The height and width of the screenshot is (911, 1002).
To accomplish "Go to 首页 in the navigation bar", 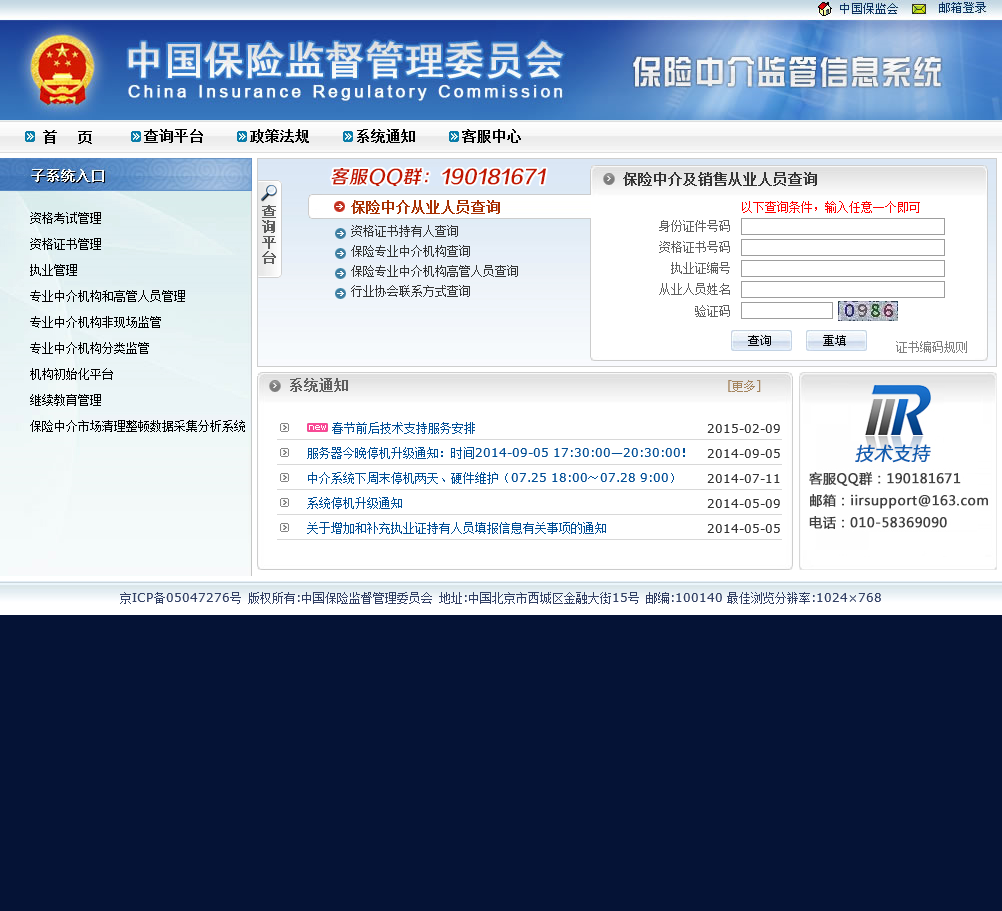I will point(68,137).
